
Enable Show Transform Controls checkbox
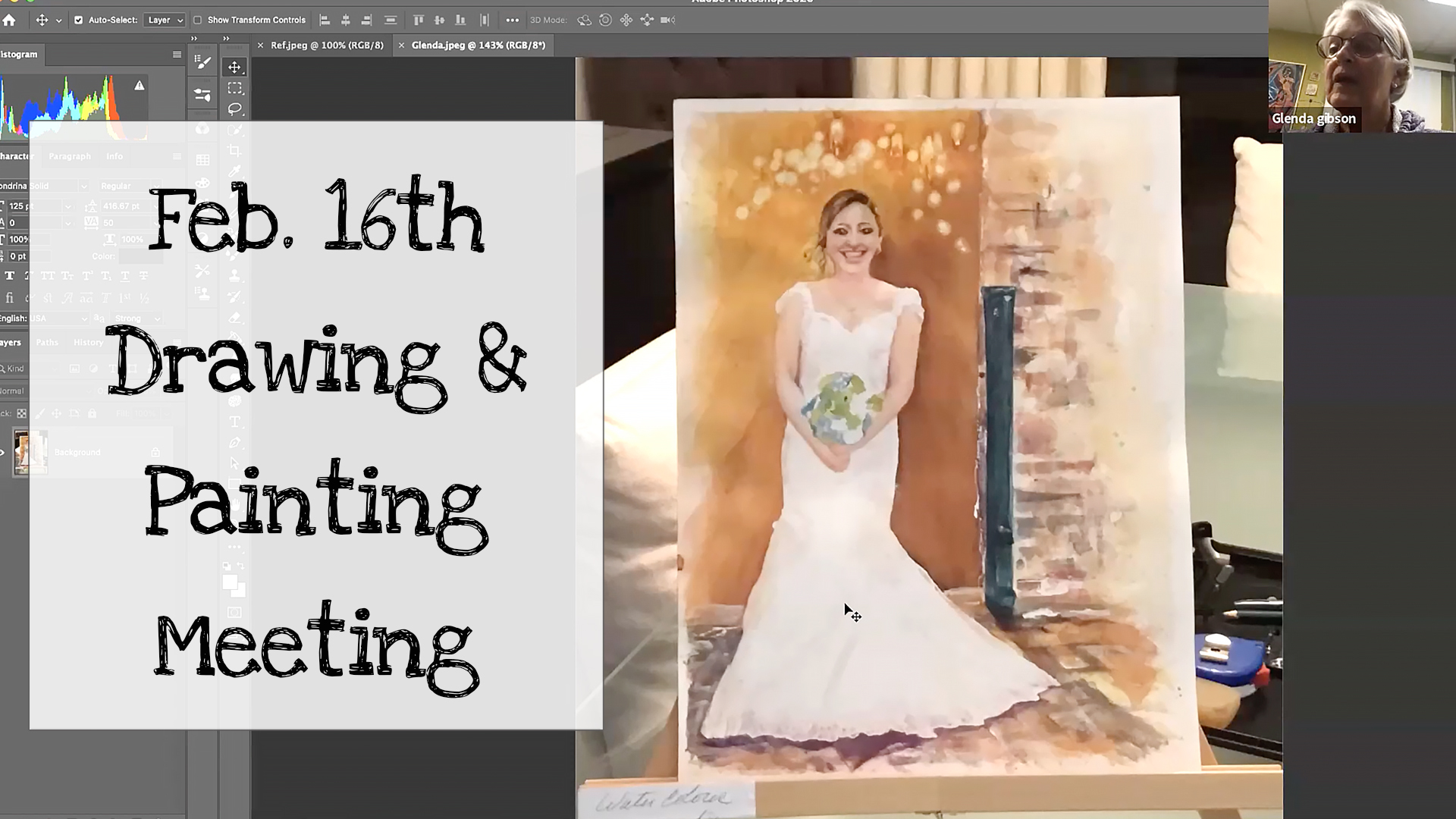pos(197,20)
